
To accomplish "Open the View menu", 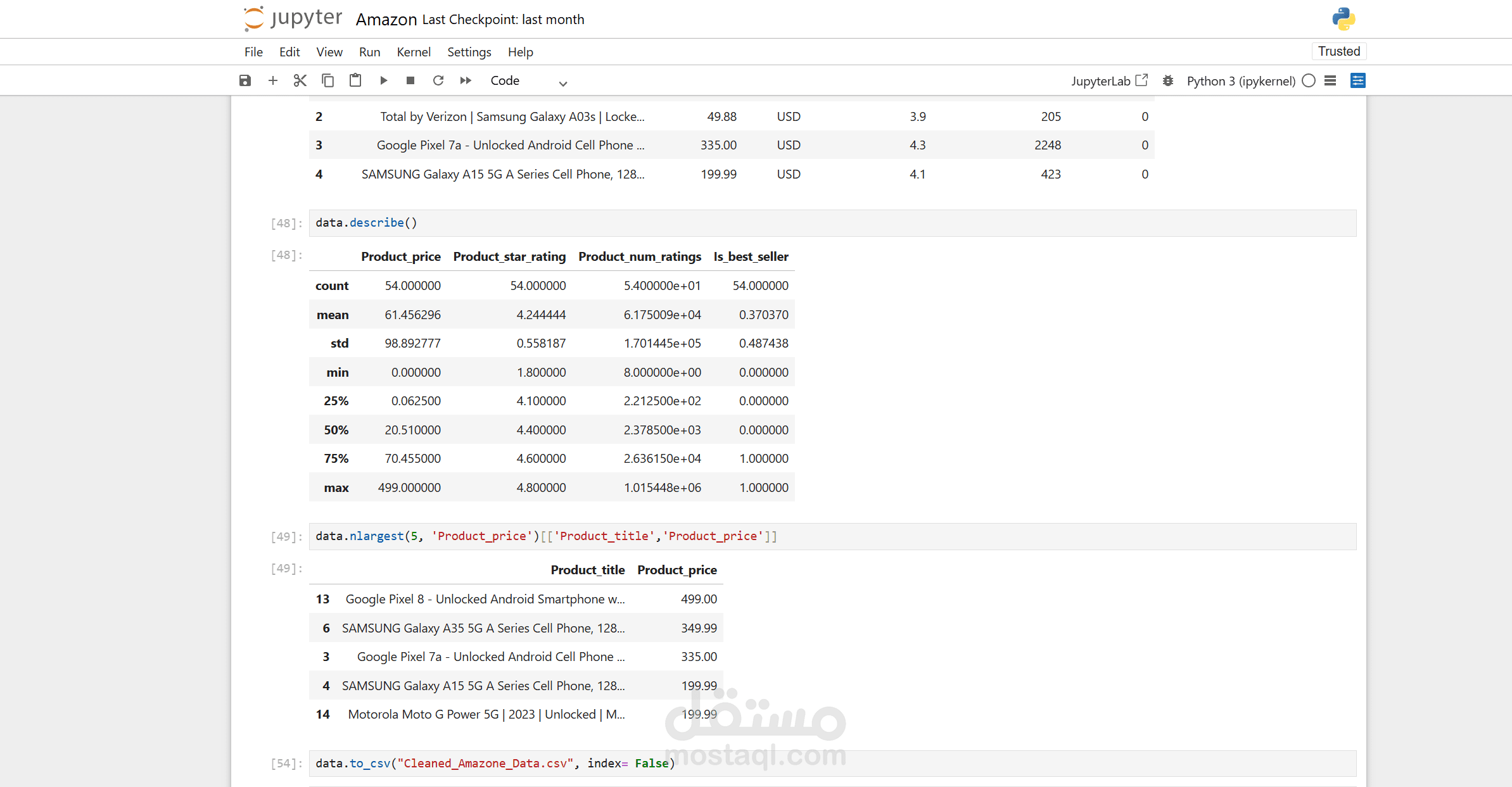I will click(x=329, y=52).
